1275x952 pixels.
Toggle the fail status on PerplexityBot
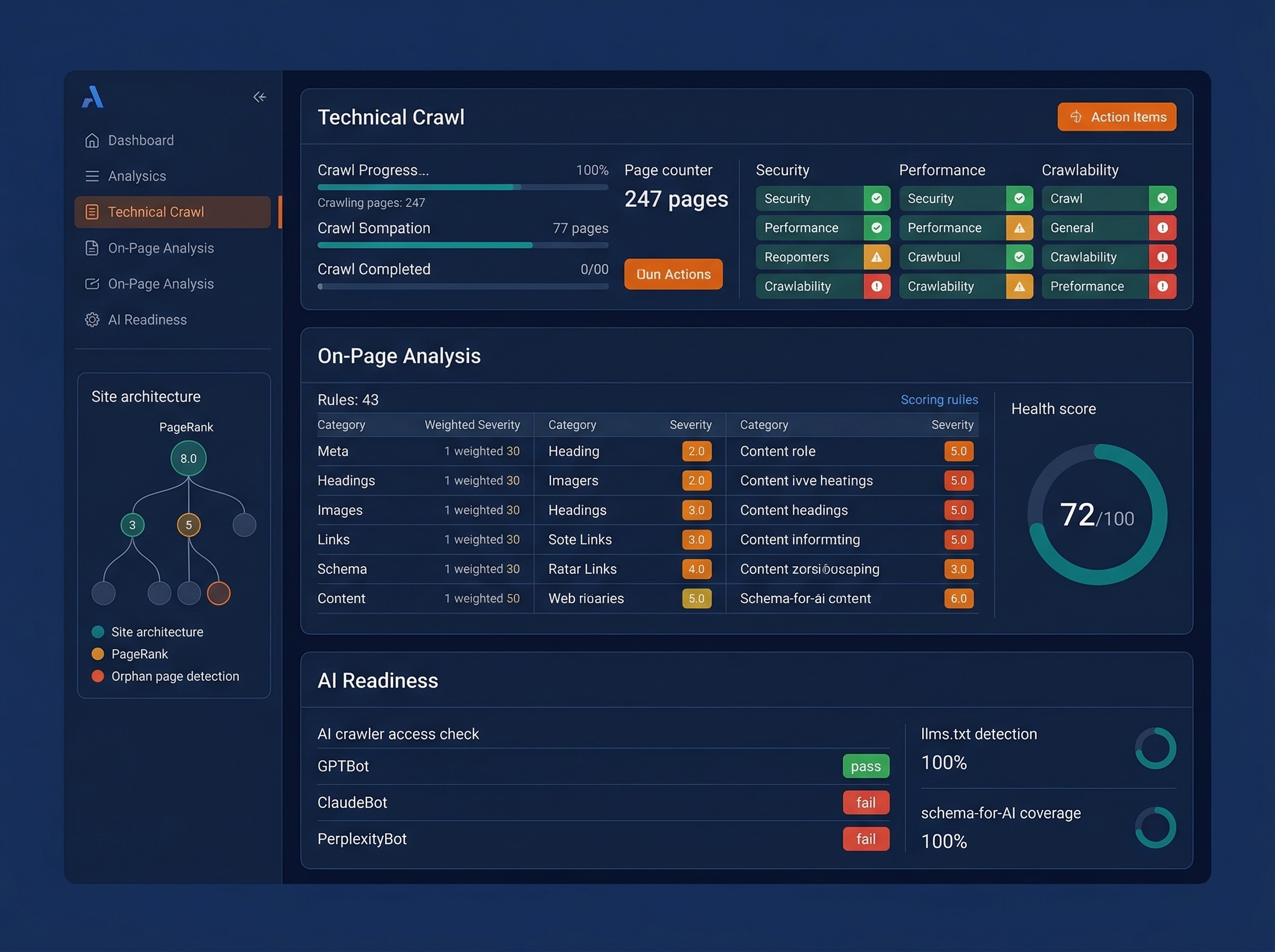pos(866,839)
